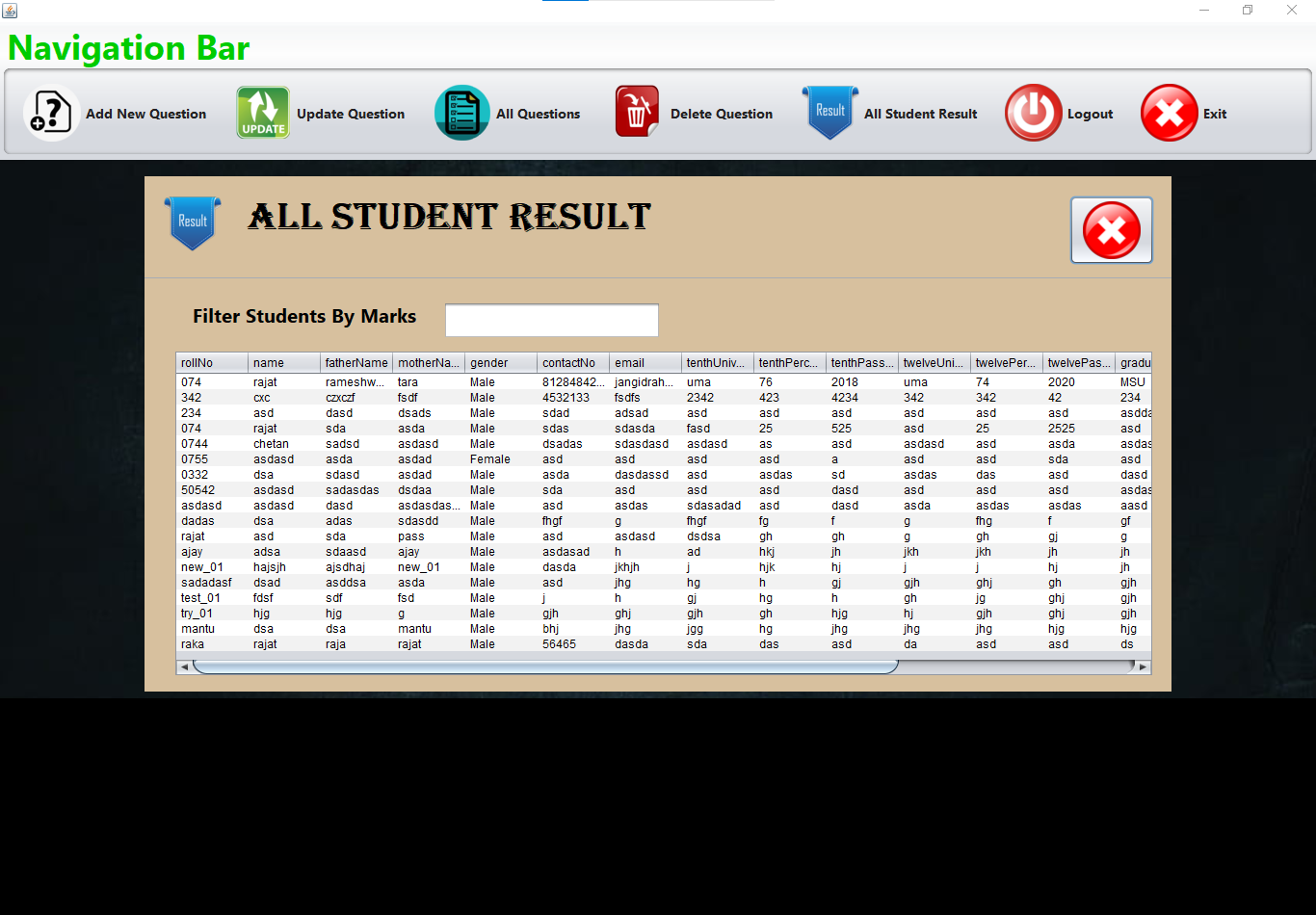The width and height of the screenshot is (1316, 915).
Task: Click the new_01 roll number cell
Action: click(212, 567)
